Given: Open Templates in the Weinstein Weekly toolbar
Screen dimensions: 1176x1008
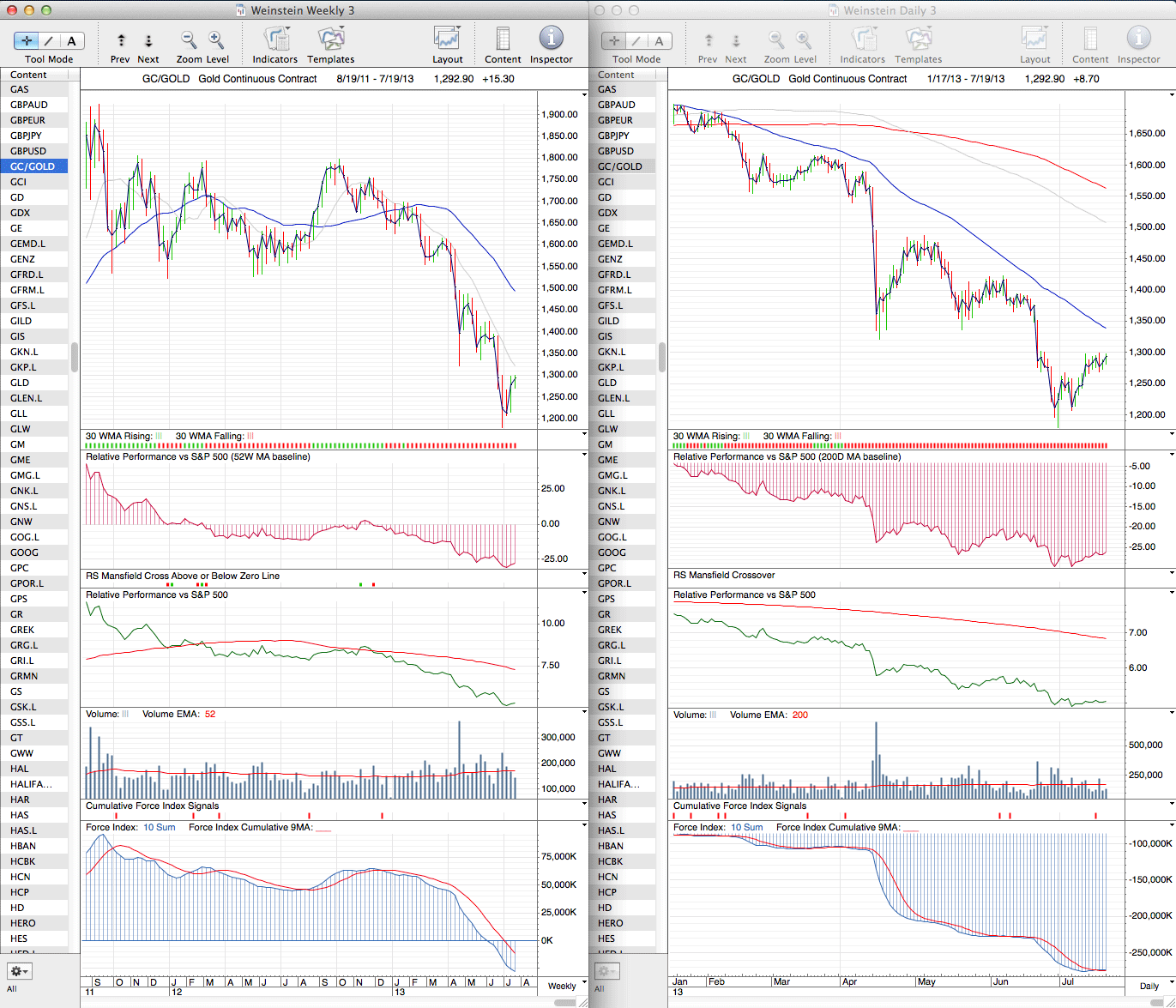Looking at the screenshot, I should pyautogui.click(x=330, y=40).
